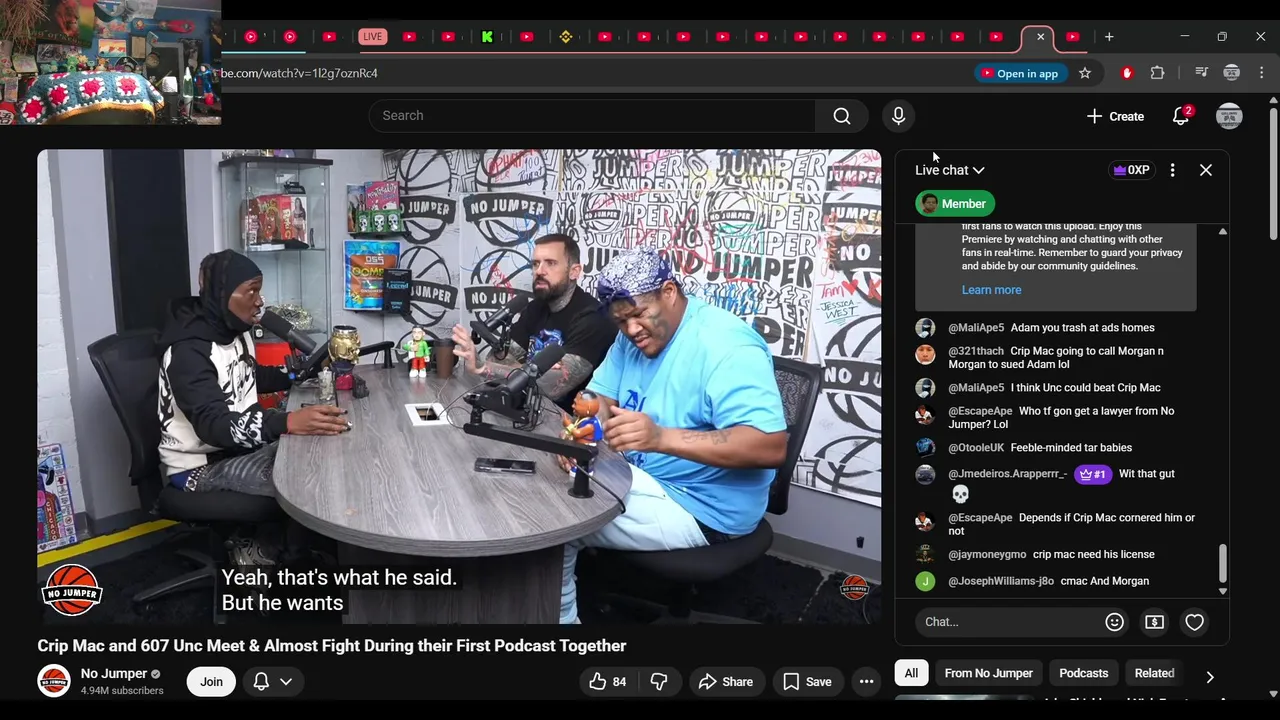Focus the YouTube search field
Image resolution: width=1280 pixels, height=720 pixels.
tap(592, 116)
